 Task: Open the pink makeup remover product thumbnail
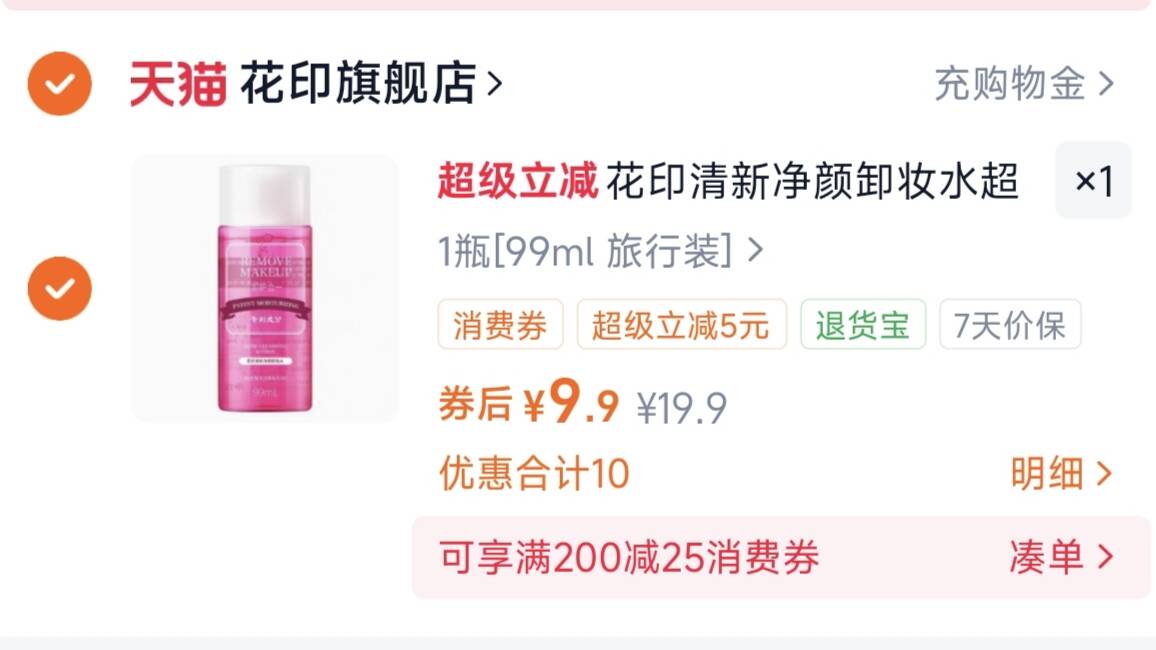click(x=264, y=288)
